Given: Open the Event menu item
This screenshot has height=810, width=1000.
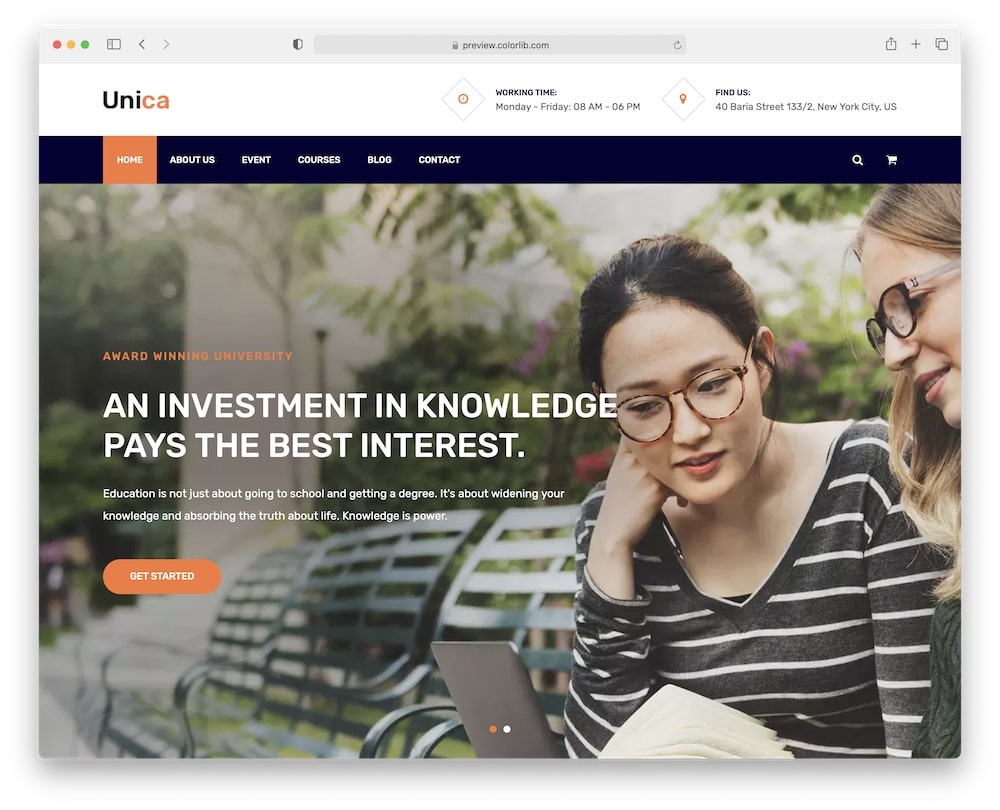Looking at the screenshot, I should pyautogui.click(x=256, y=160).
